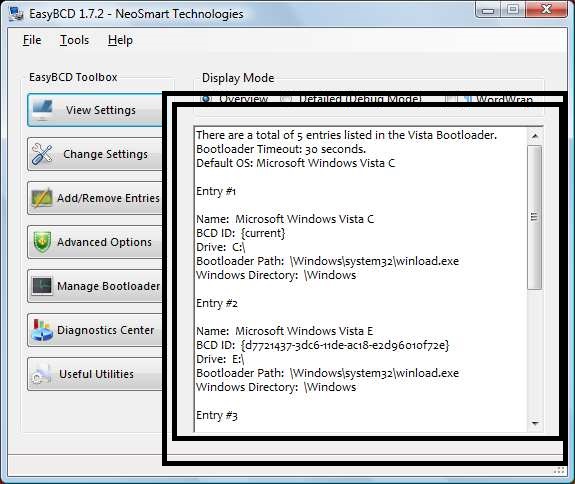Minimize the EasyBCD window
The image size is (575, 484).
click(488, 10)
